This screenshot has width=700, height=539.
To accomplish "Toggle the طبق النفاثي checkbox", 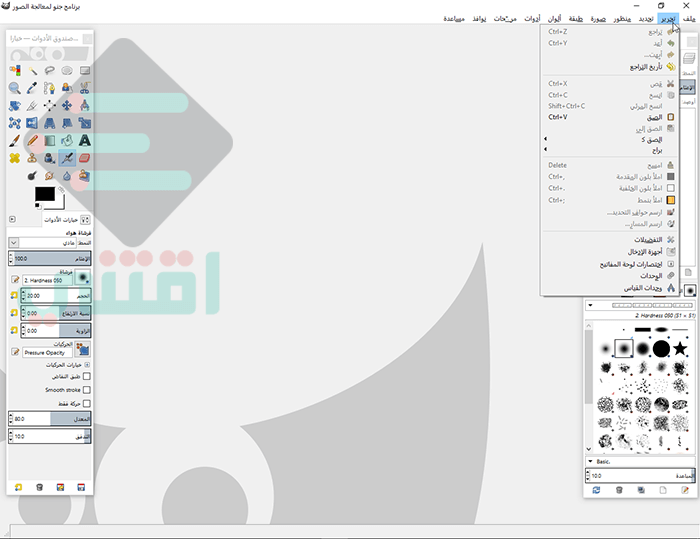I will (x=87, y=376).
